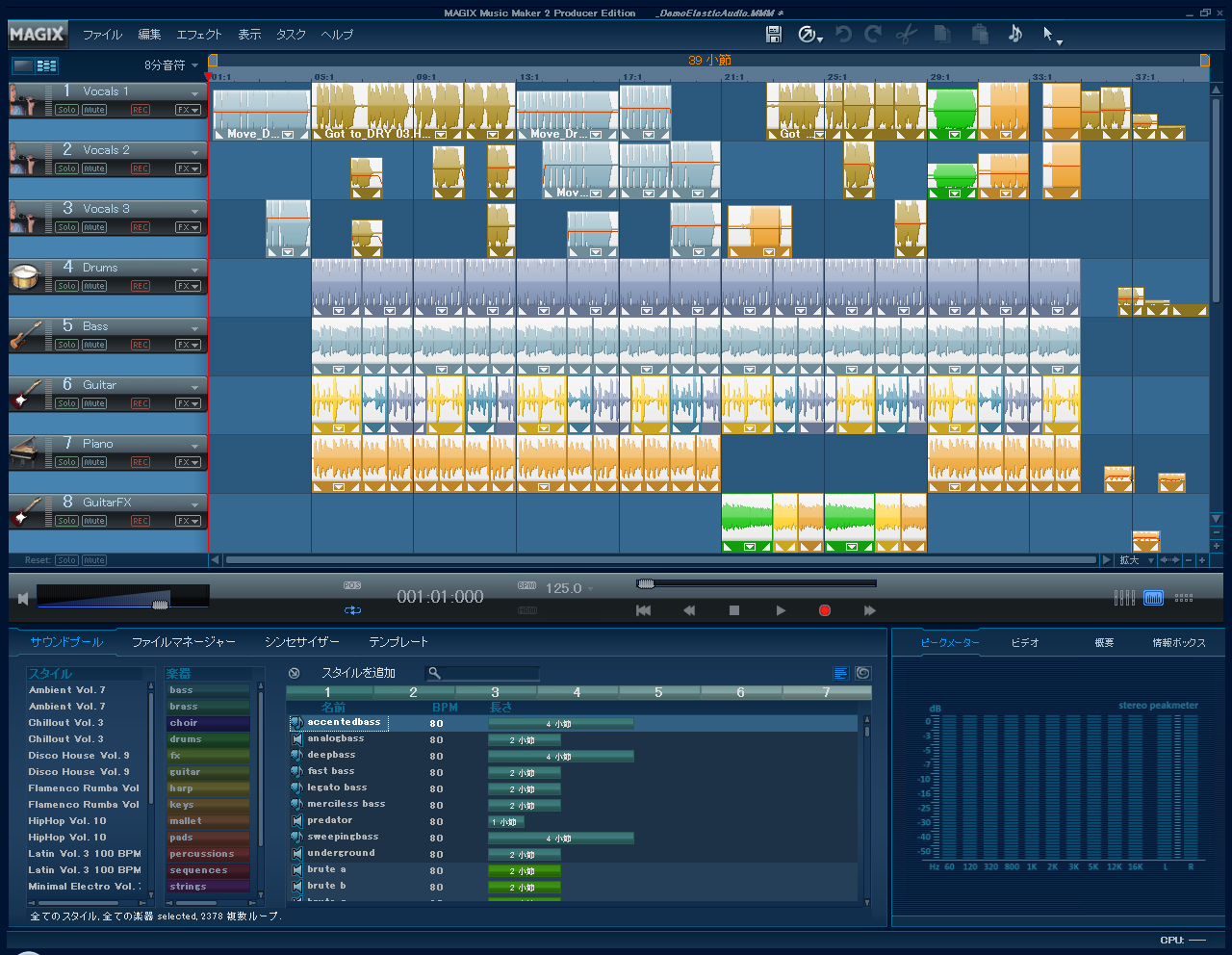Screen dimensions: 1232x955
Task: Solo the Vocals 1 track
Action: click(x=66, y=110)
